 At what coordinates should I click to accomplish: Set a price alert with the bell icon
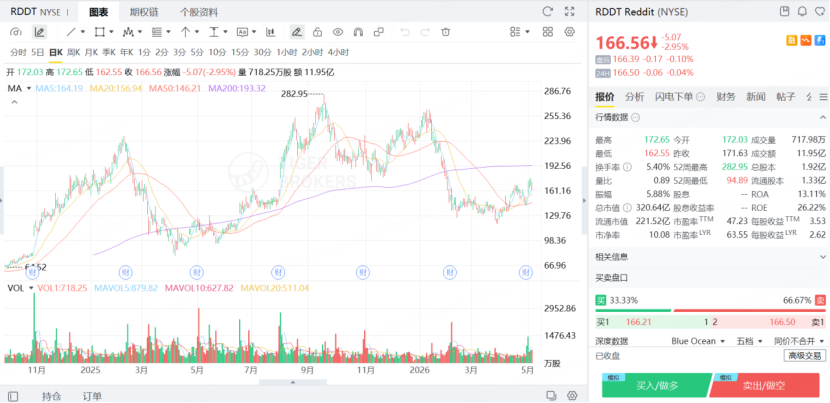(x=802, y=12)
